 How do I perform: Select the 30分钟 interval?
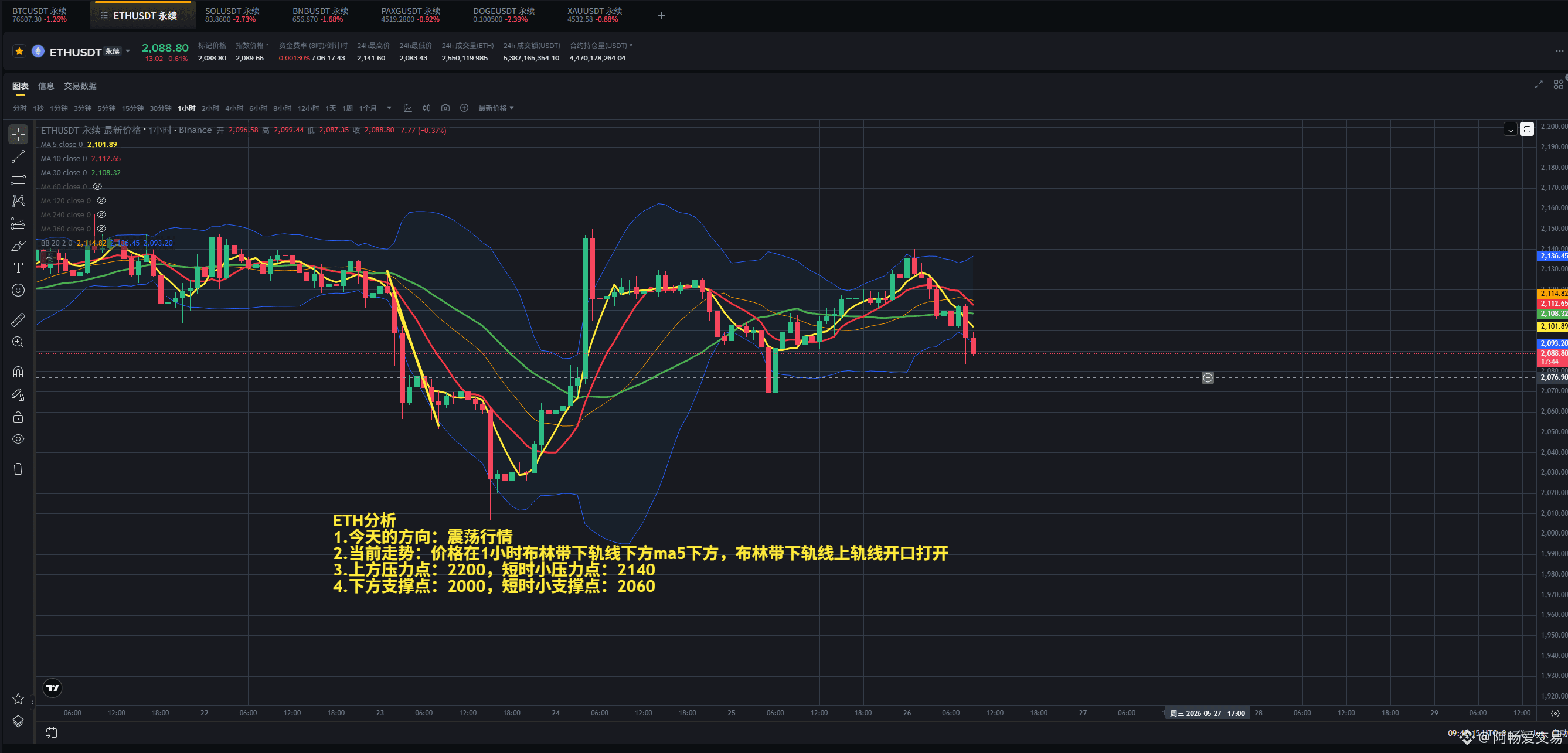pyautogui.click(x=161, y=108)
